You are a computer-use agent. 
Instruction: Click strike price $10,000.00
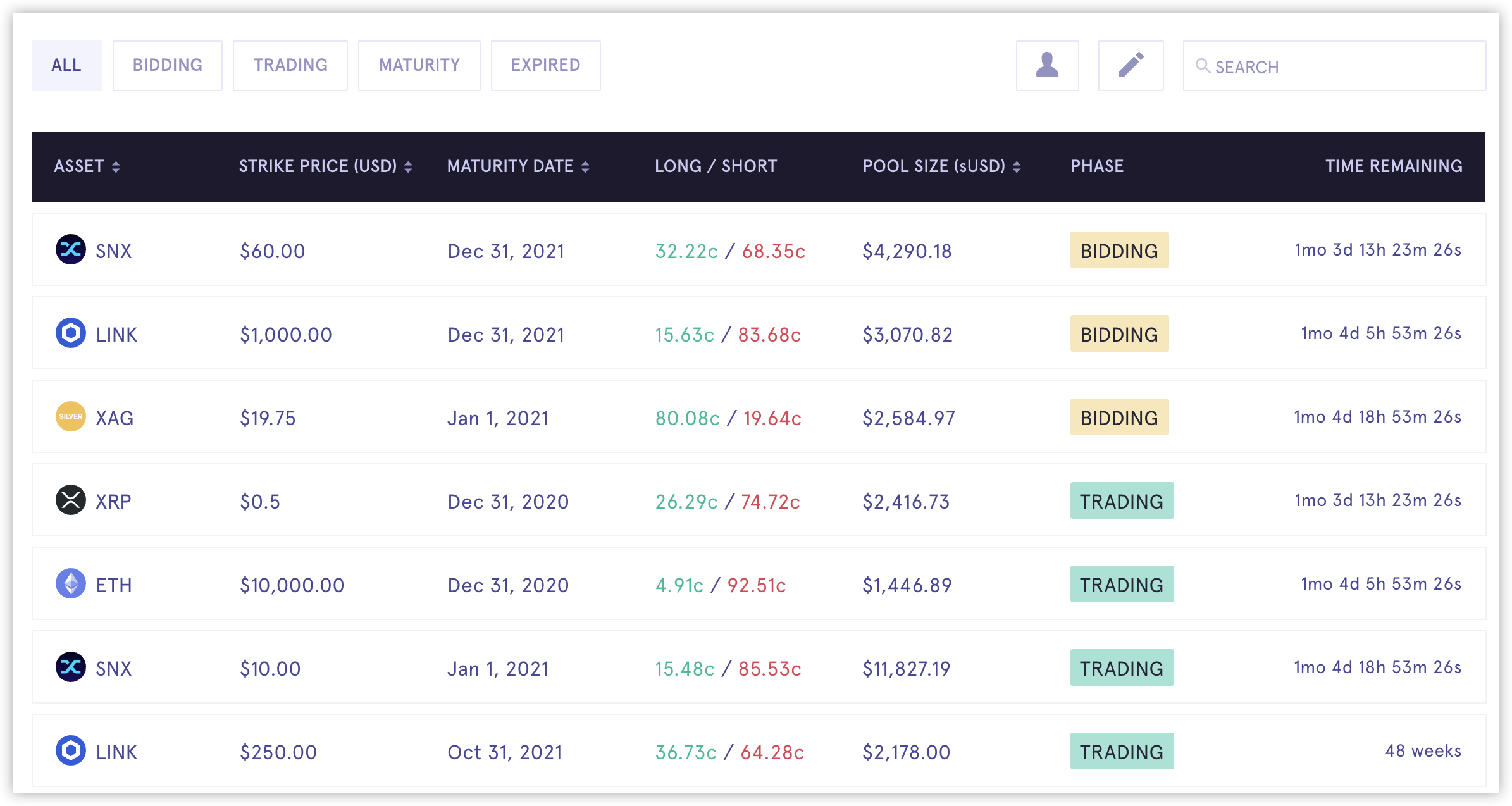point(292,585)
